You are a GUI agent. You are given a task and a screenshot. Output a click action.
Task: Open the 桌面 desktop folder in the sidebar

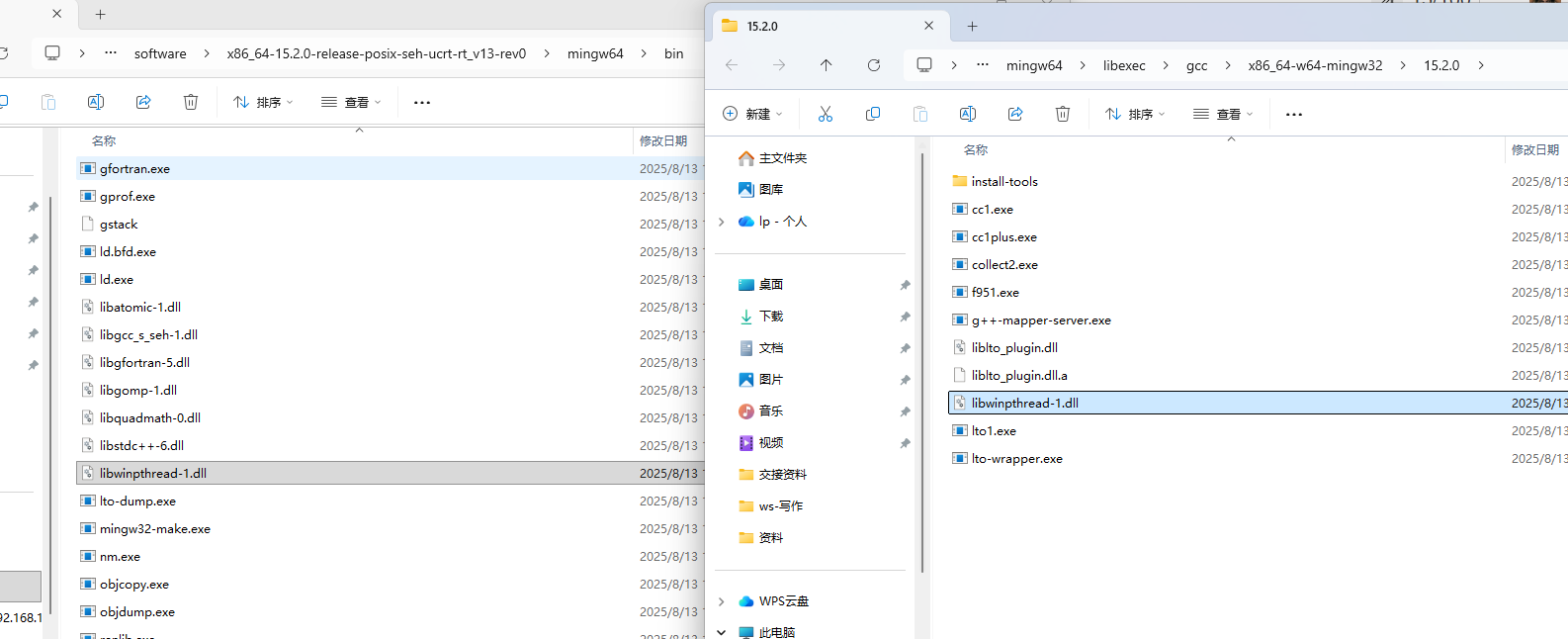point(761,284)
